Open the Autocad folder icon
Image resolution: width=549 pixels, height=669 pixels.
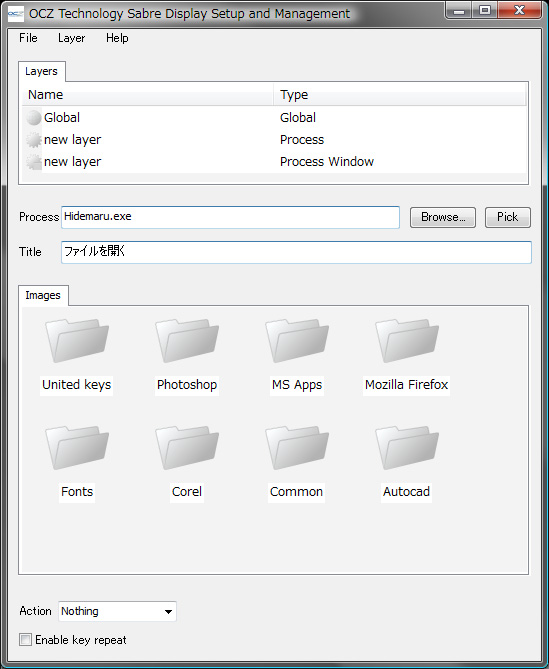click(x=407, y=447)
